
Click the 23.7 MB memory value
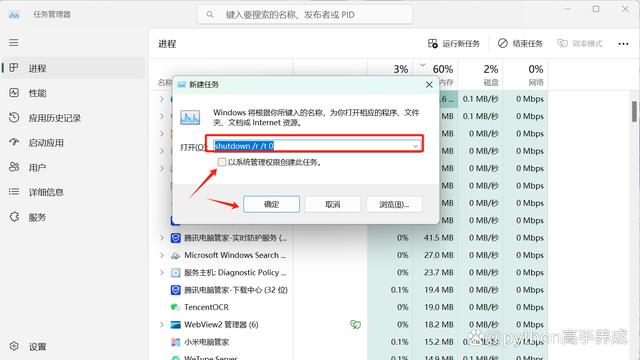[x=438, y=272]
